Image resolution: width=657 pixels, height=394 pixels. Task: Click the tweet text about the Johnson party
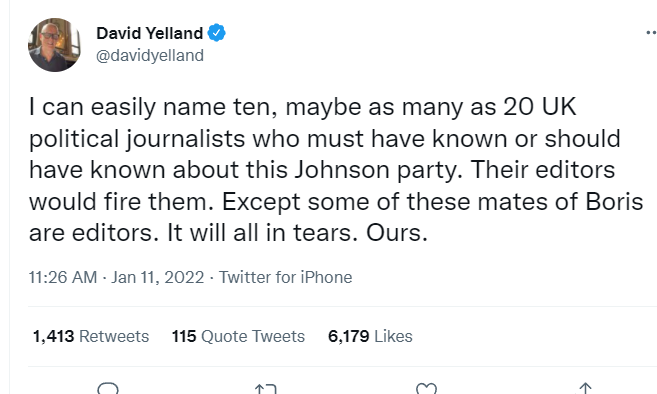click(336, 170)
